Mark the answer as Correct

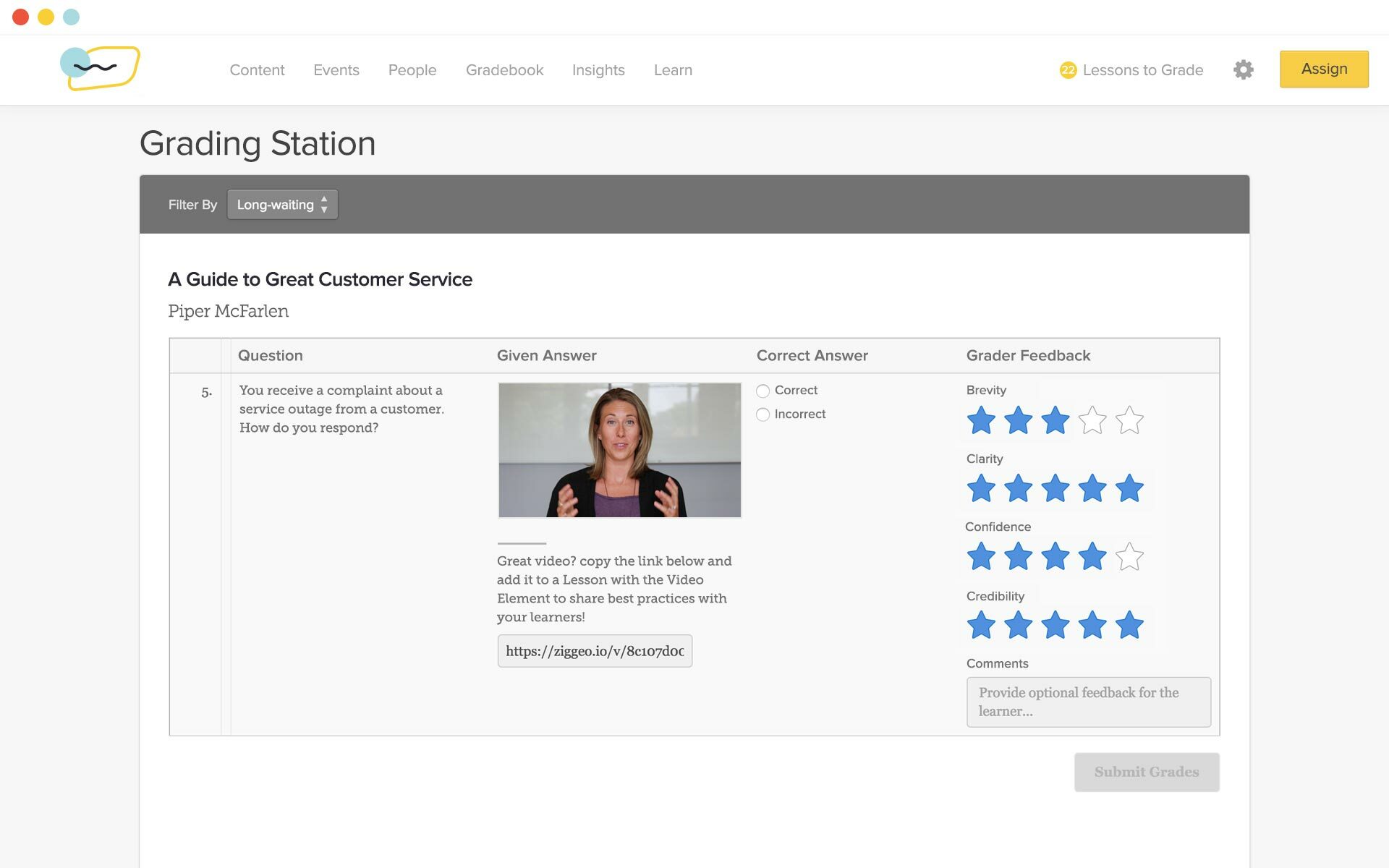[x=763, y=391]
